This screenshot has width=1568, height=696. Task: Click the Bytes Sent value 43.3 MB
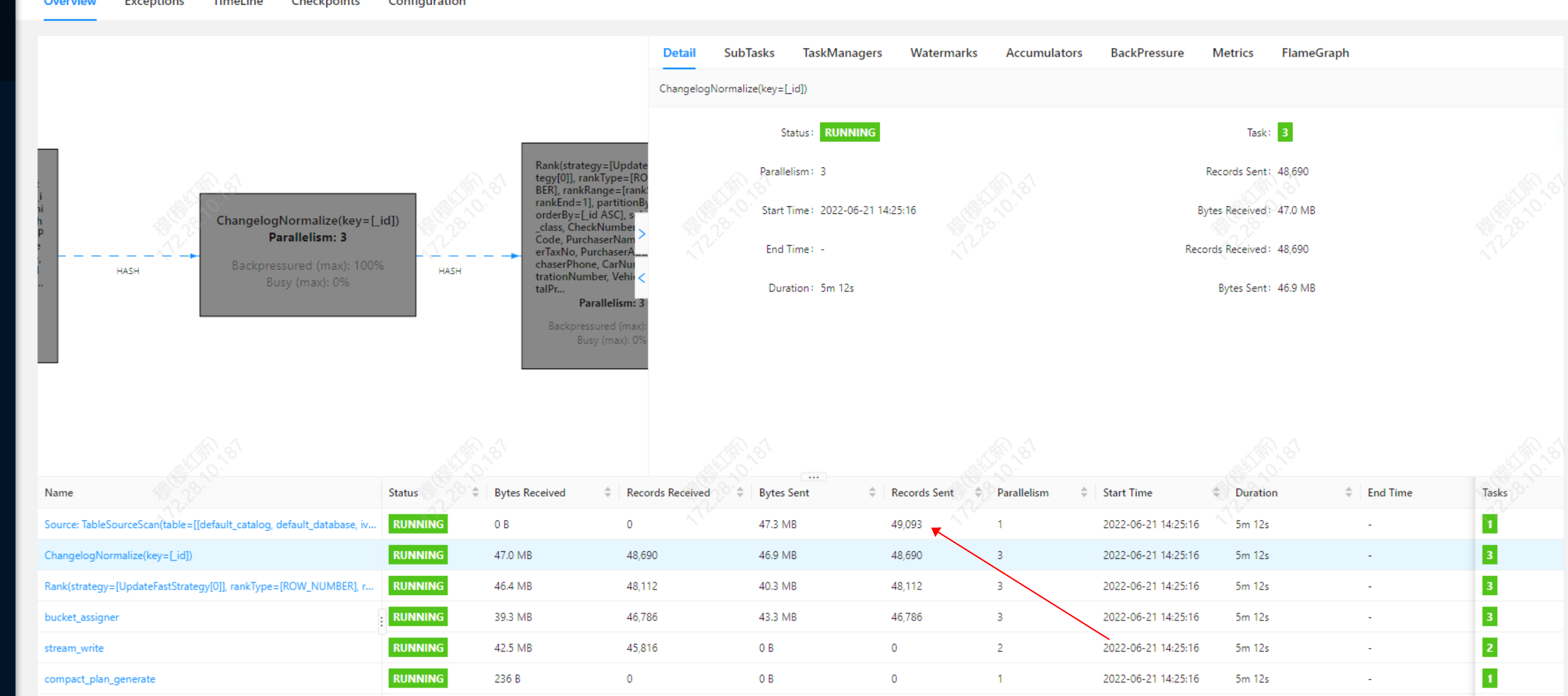click(778, 618)
